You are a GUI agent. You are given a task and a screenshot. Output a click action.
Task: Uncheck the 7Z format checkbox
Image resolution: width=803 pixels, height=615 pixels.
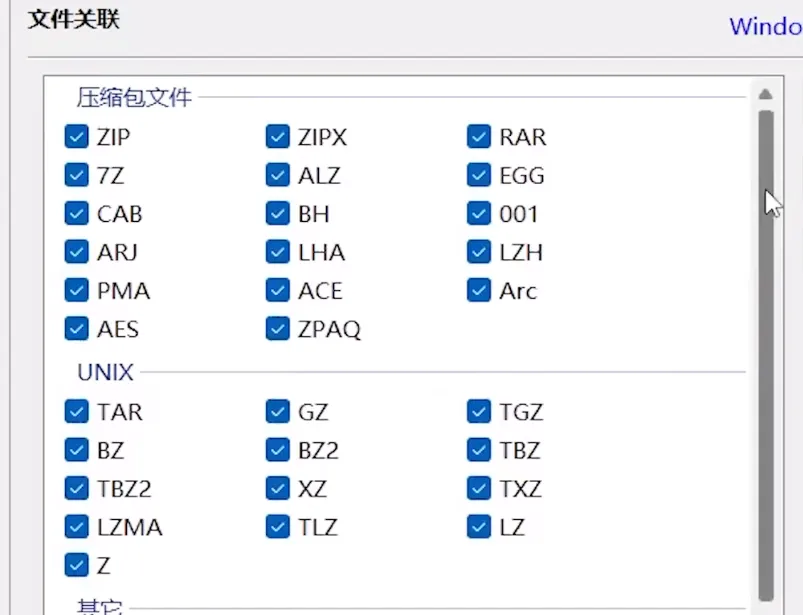click(x=76, y=176)
